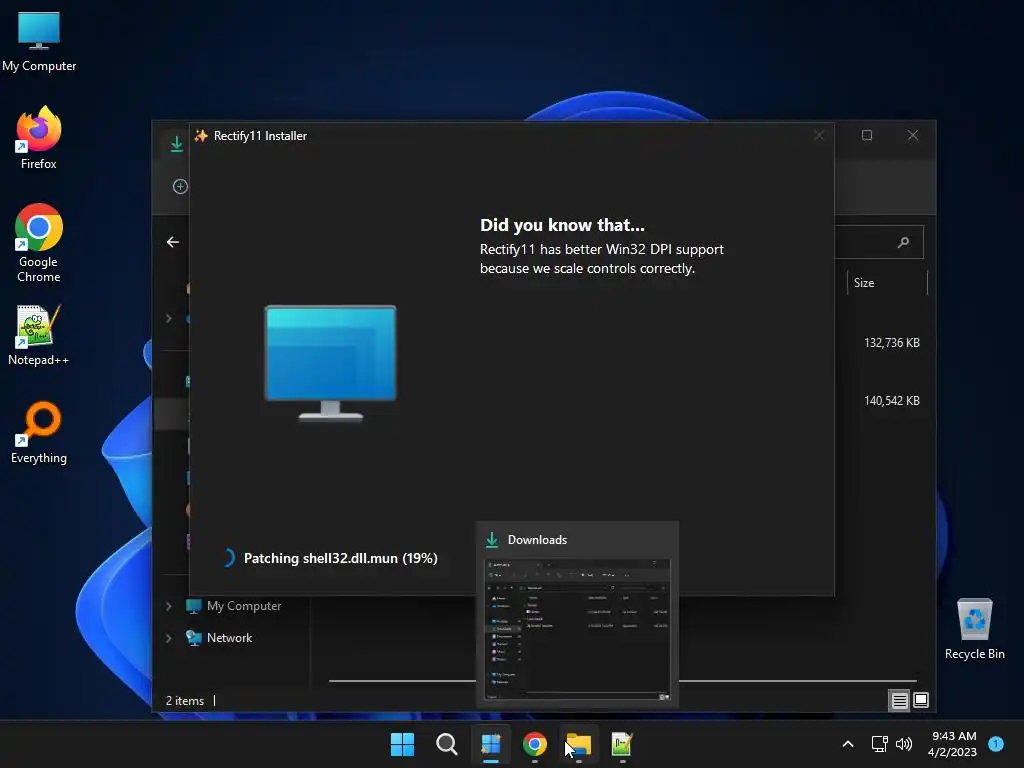Open the Windows Start menu
This screenshot has width=1024, height=768.
(402, 744)
